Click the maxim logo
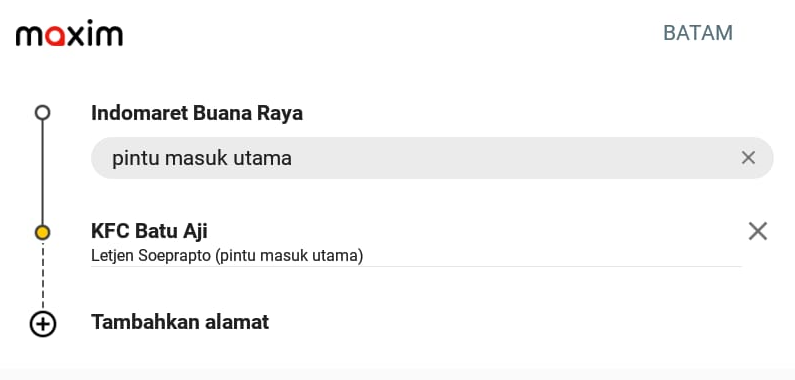This screenshot has width=795, height=380. pyautogui.click(x=69, y=33)
